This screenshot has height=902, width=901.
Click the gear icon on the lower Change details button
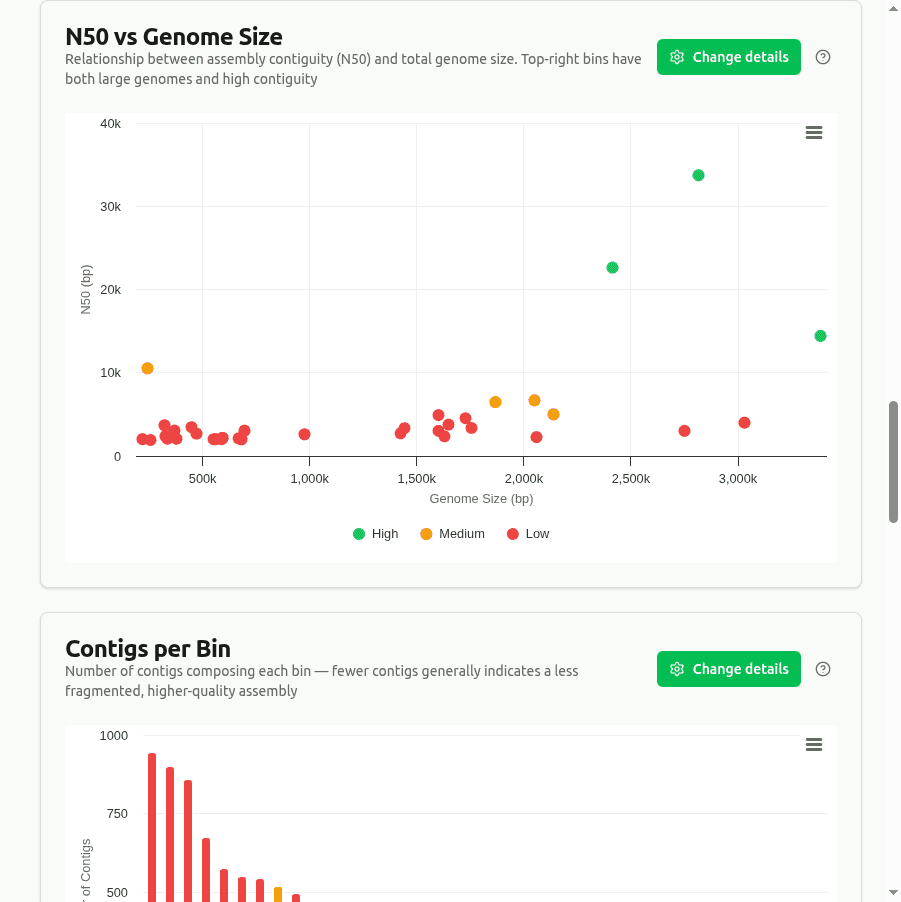677,669
